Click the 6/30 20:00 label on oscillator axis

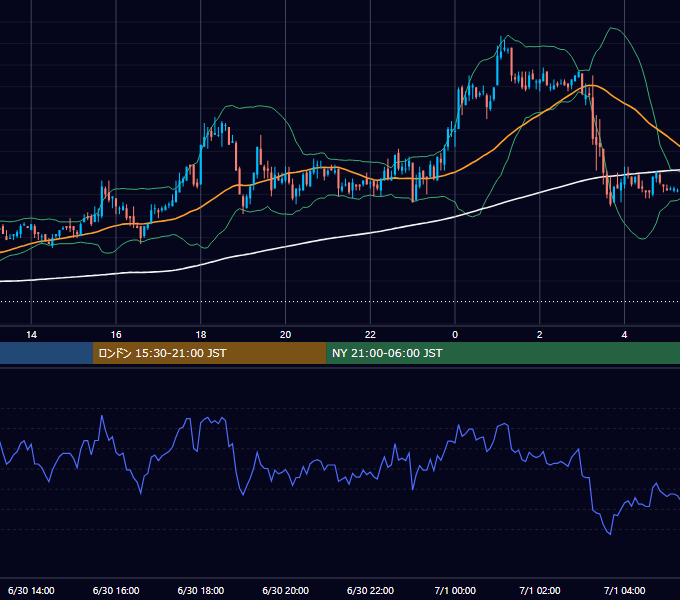tap(285, 590)
